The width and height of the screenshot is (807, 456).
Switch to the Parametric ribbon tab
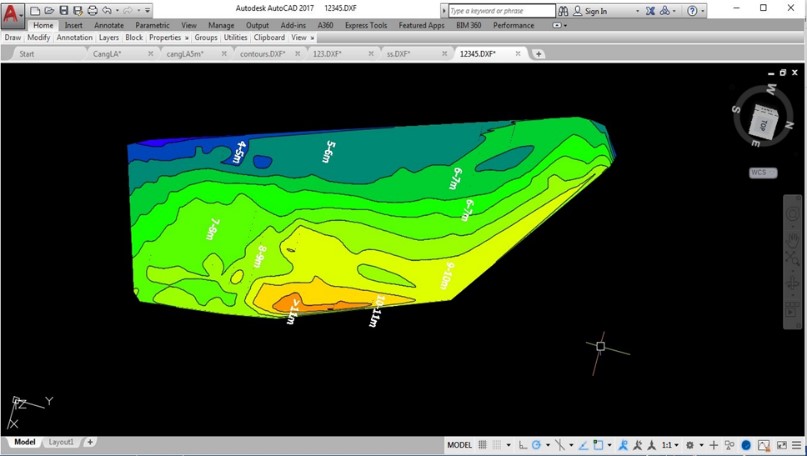click(x=152, y=25)
